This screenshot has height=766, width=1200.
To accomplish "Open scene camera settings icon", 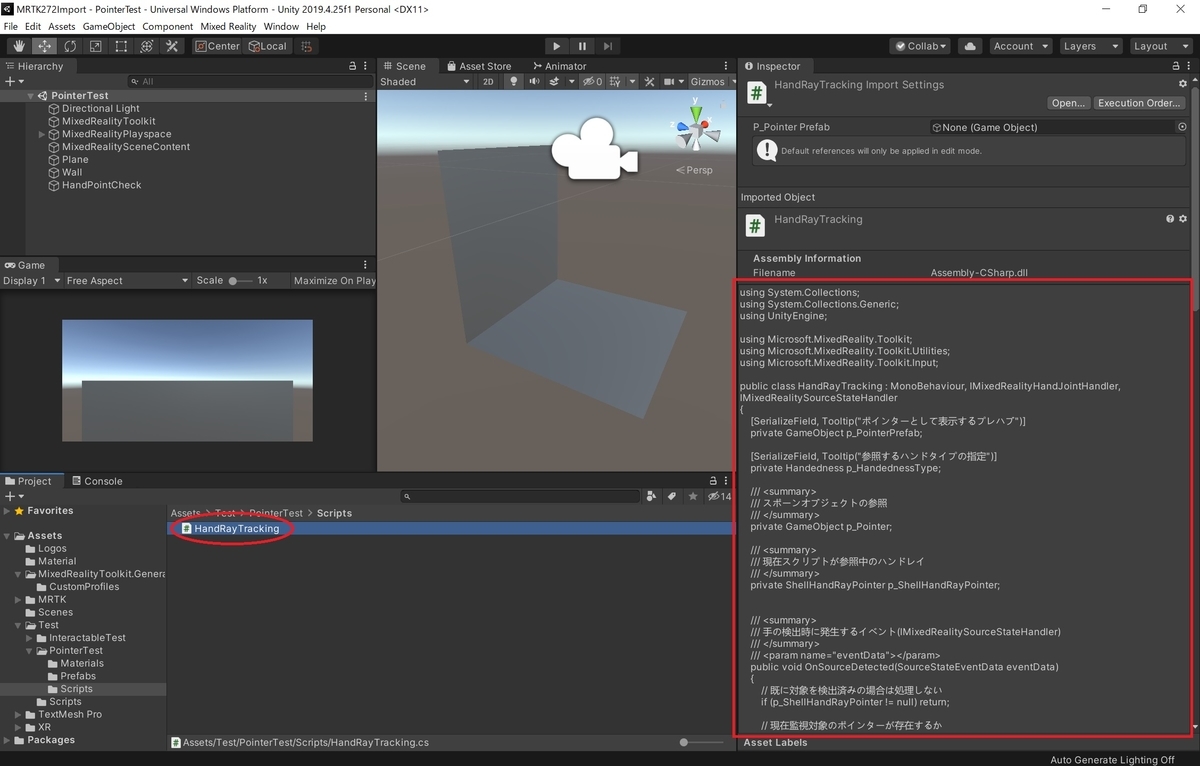I will 671,82.
